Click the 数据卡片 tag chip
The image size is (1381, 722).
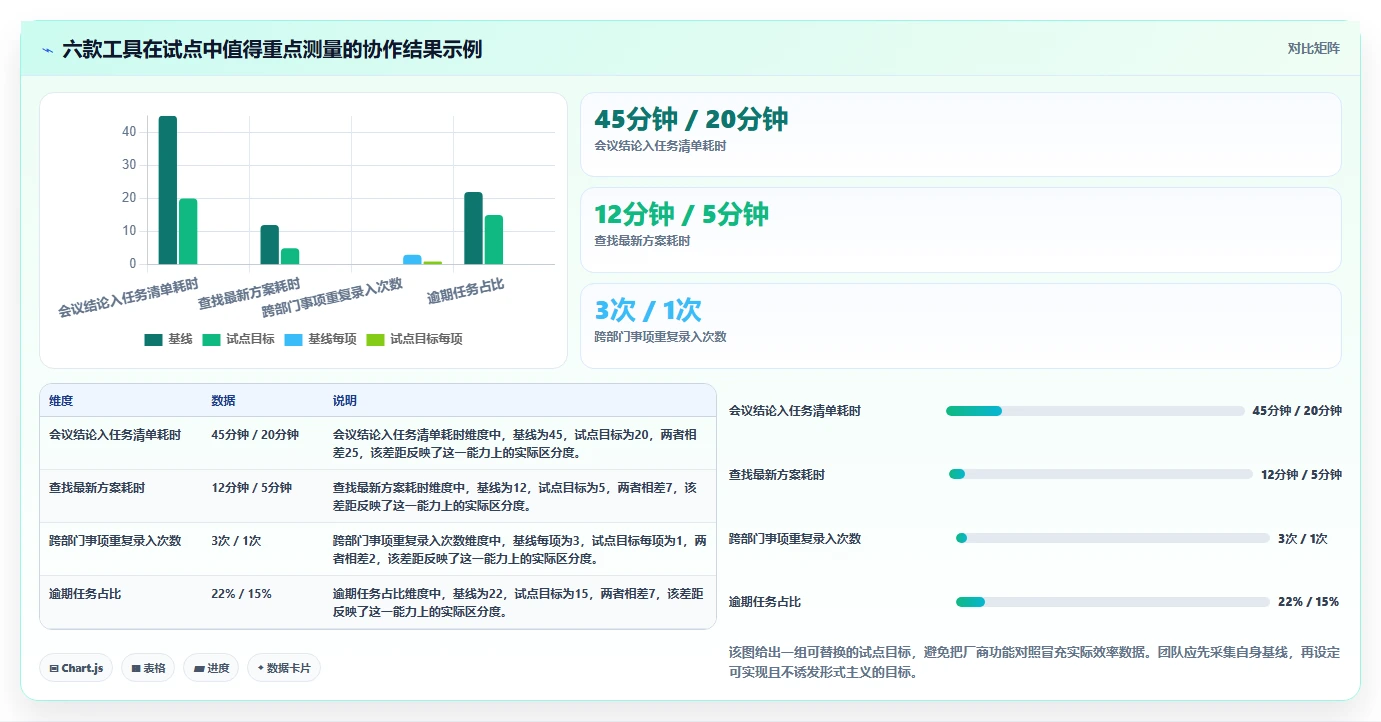(x=284, y=668)
